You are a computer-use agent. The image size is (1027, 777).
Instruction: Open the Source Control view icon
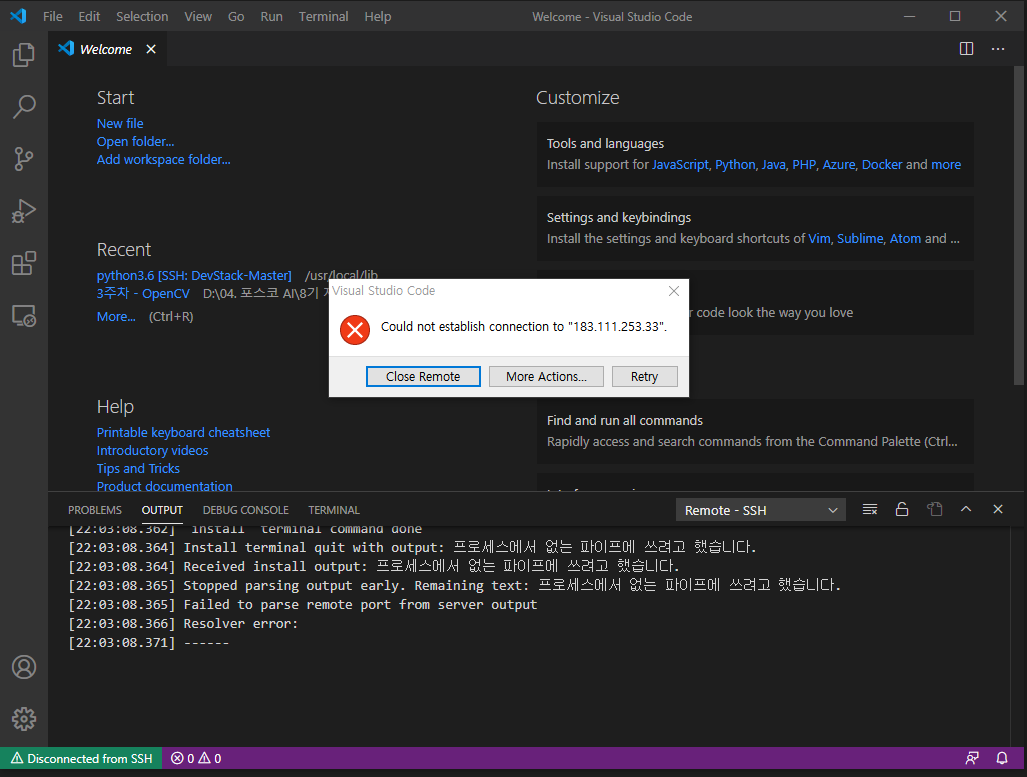pyautogui.click(x=24, y=159)
